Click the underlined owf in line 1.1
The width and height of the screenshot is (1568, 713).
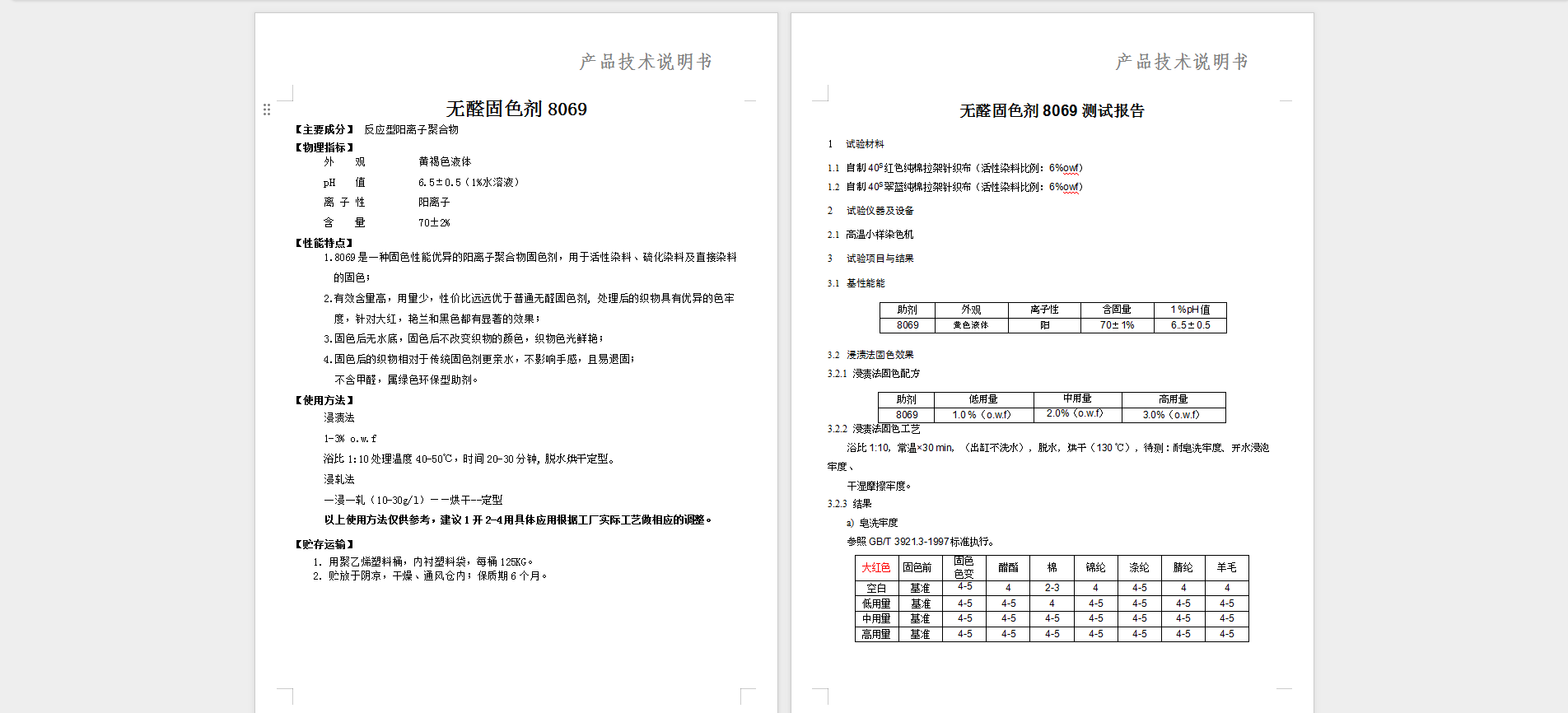pos(1071,168)
